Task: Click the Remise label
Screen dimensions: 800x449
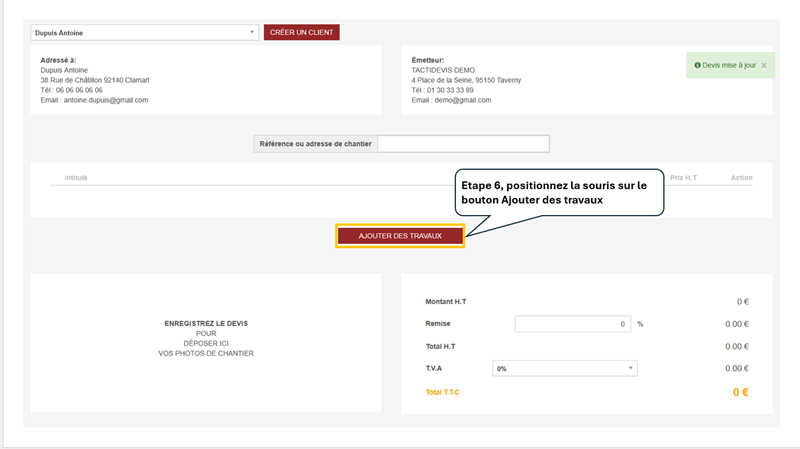Action: 438,323
